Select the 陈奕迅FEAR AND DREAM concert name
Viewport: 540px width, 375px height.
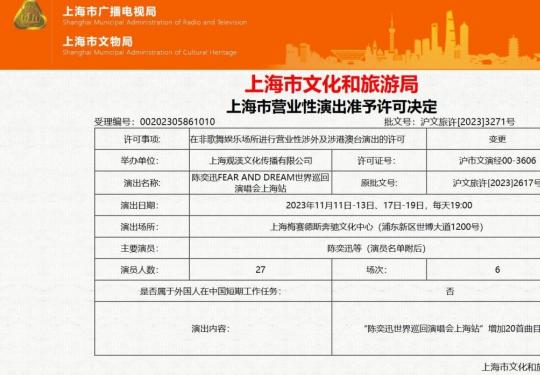click(x=261, y=183)
